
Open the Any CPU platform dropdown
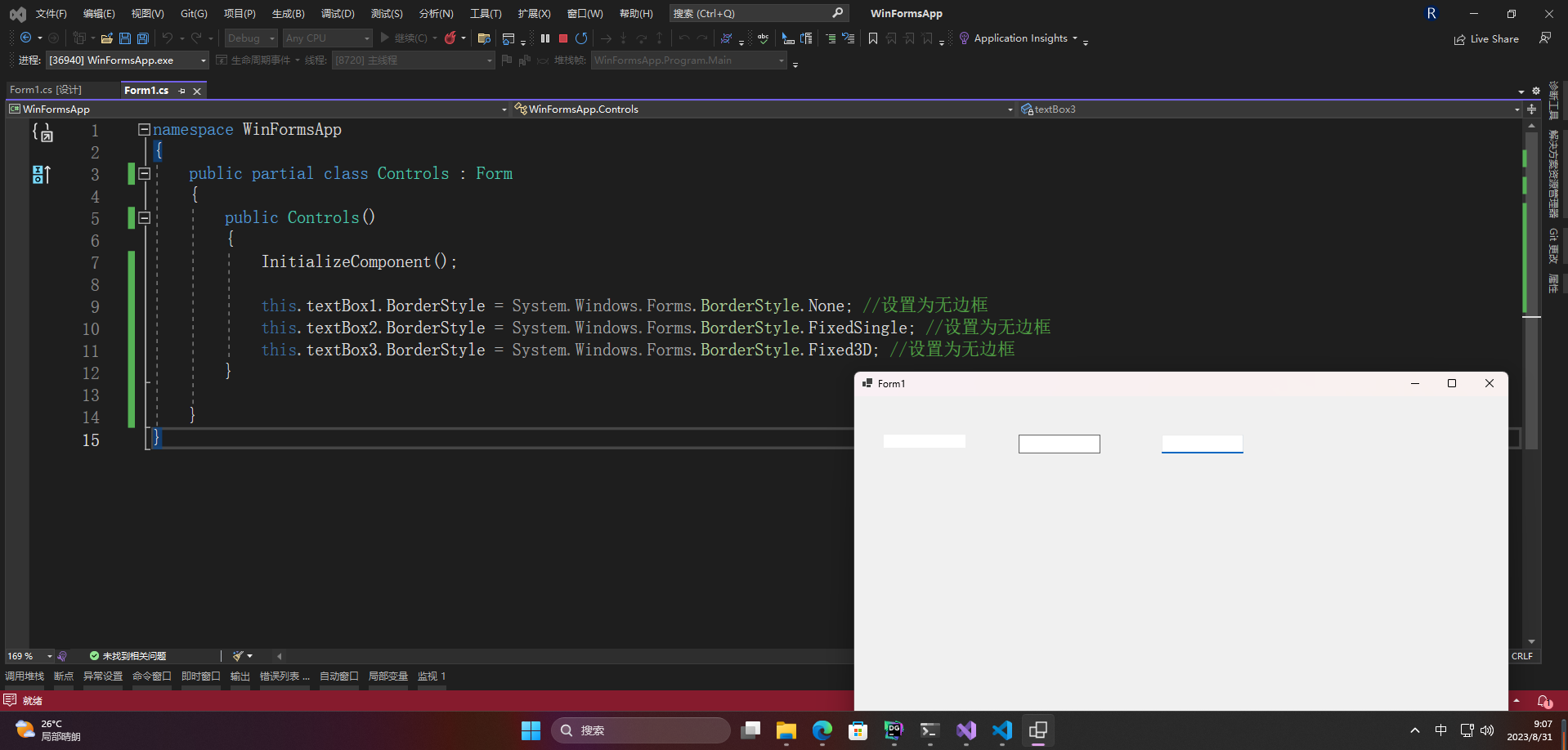pyautogui.click(x=327, y=38)
